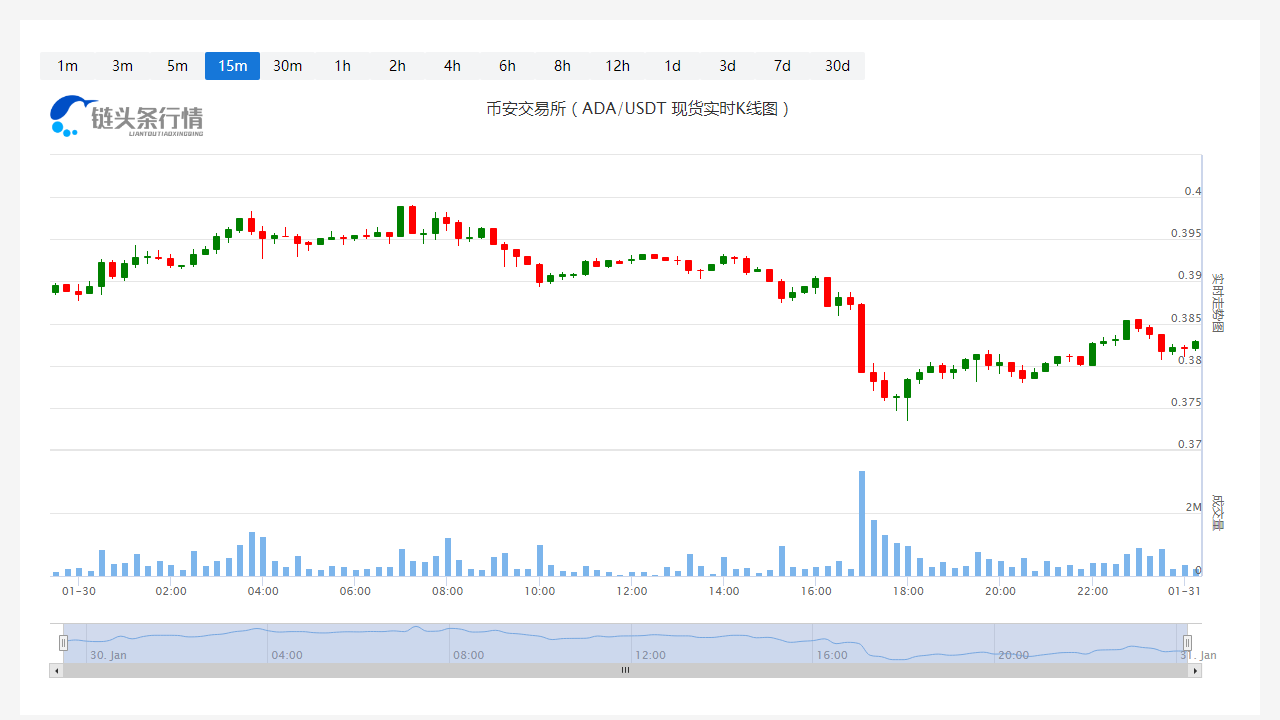Click the scrollbar right arrow button
Viewport: 1280px width, 720px height.
pyautogui.click(x=1195, y=671)
